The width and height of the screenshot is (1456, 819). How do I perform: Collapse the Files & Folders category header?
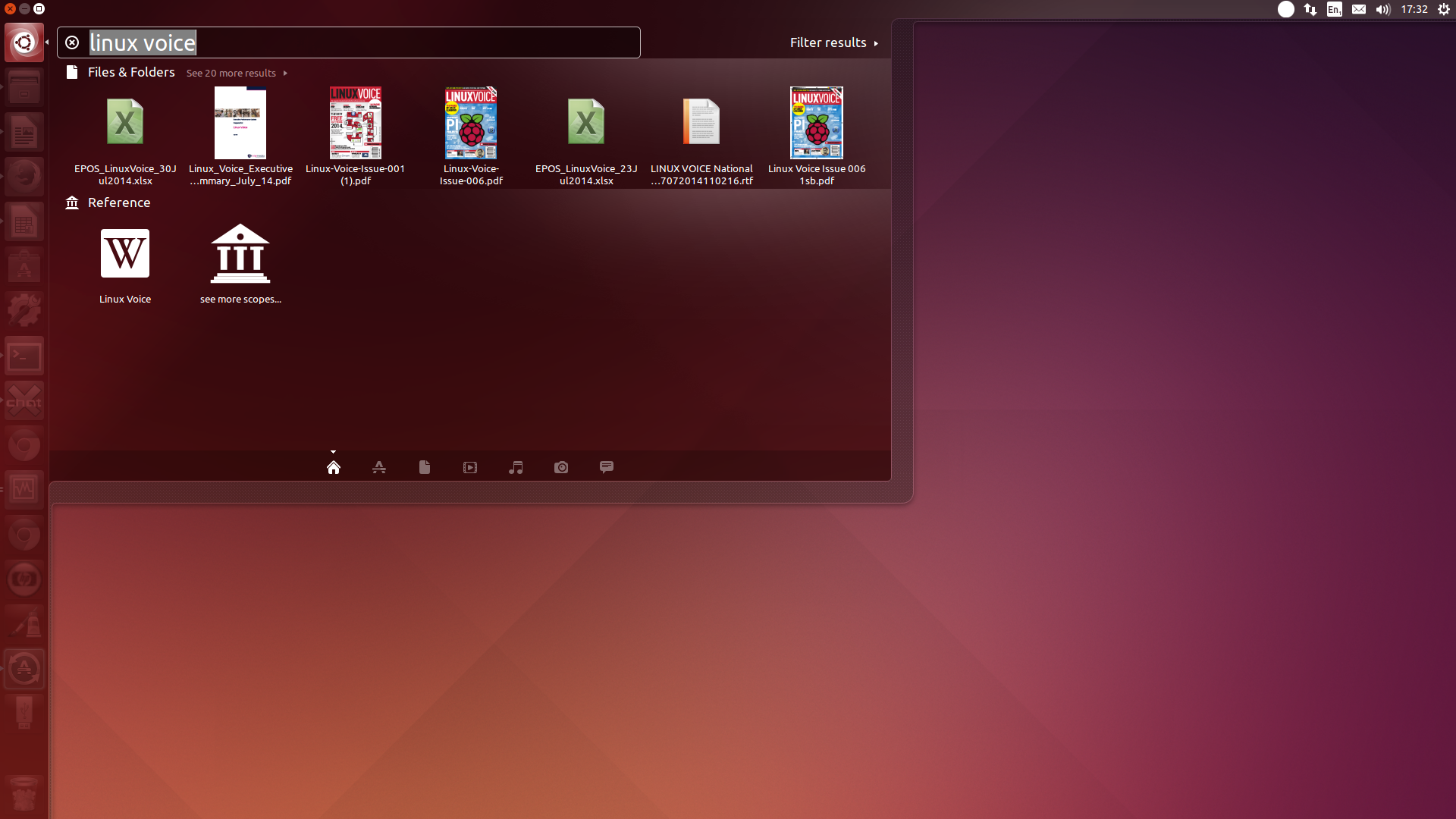click(130, 72)
